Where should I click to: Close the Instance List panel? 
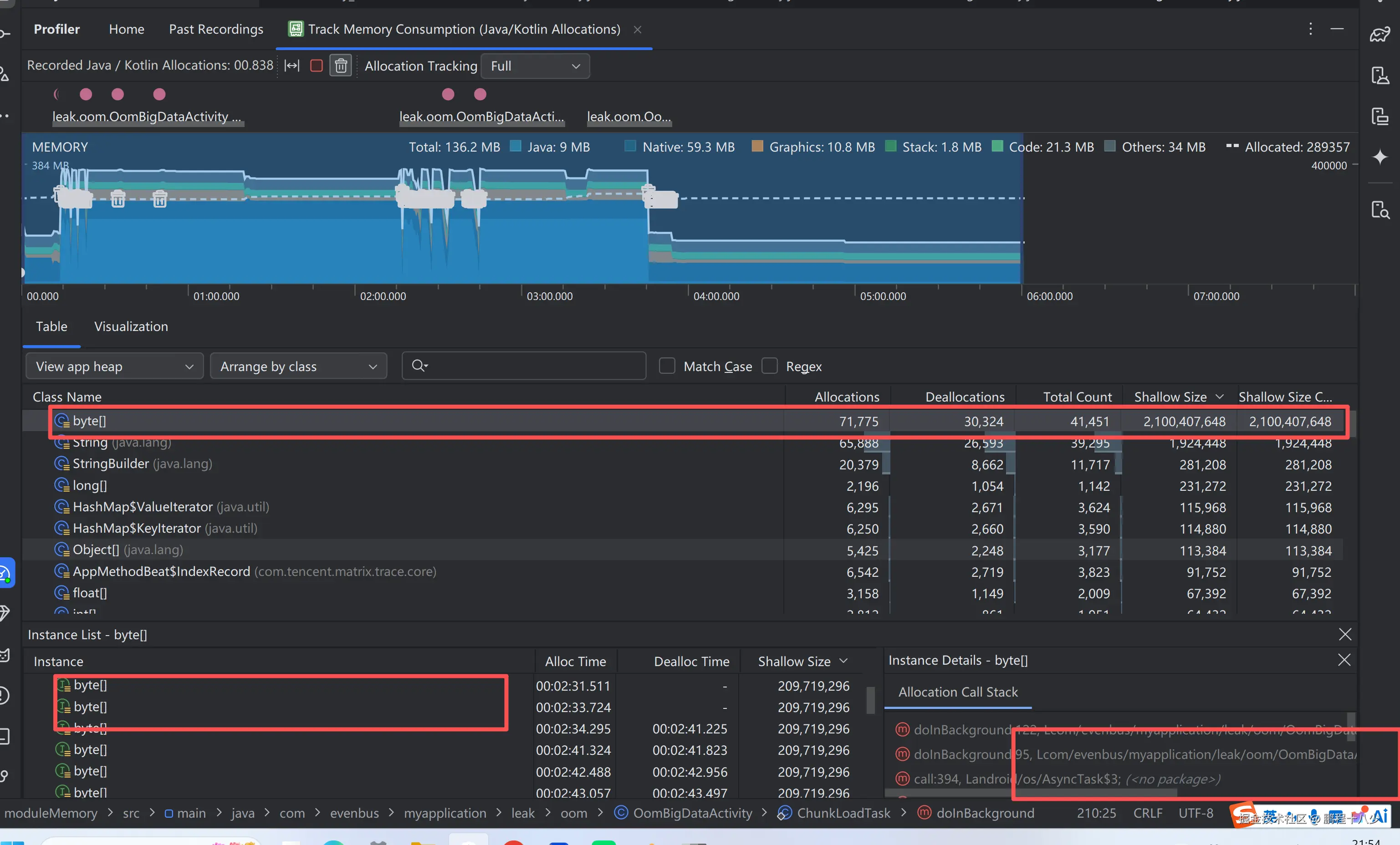1344,634
